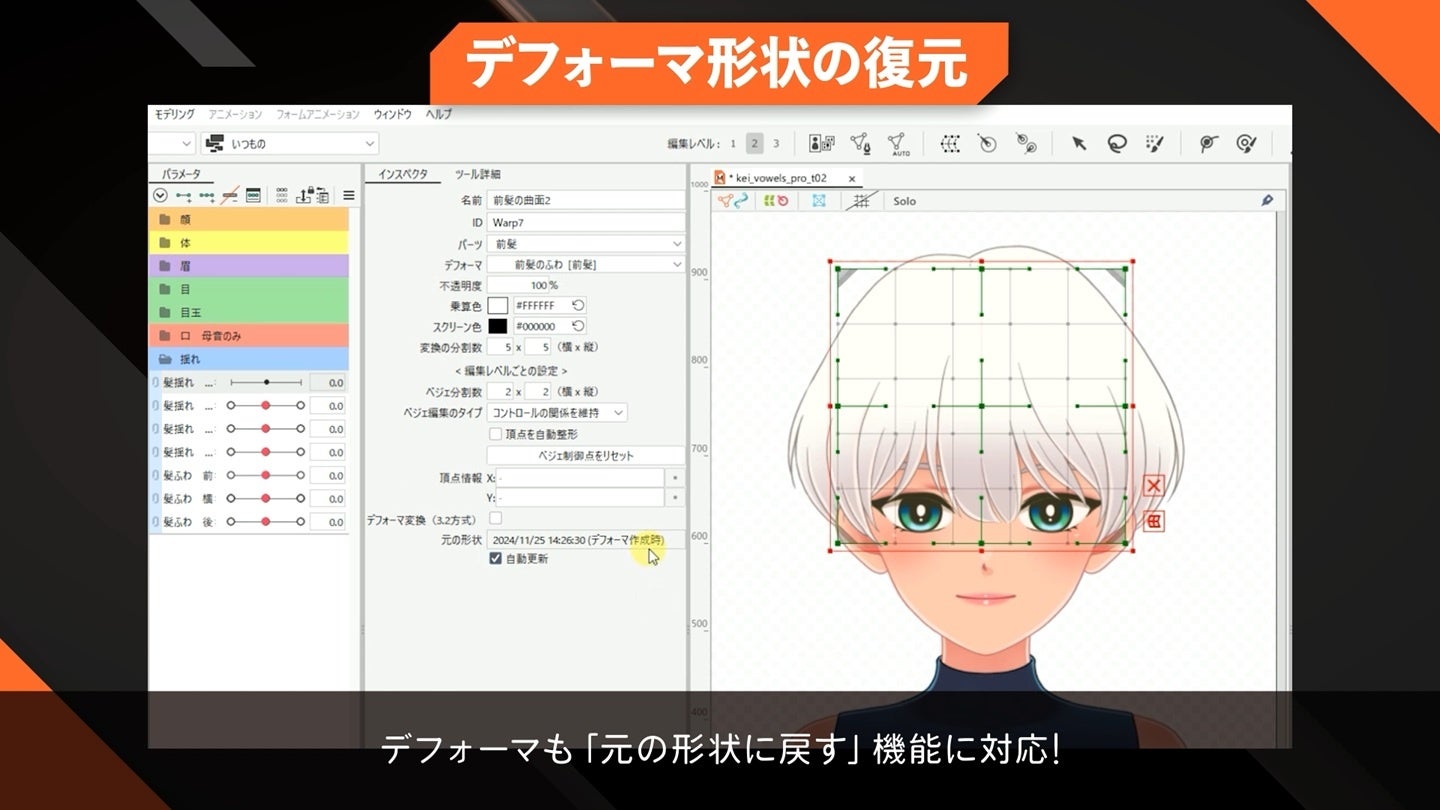Image resolution: width=1440 pixels, height=810 pixels.
Task: Select the manual mesh edit tool
Action: pos(859,144)
